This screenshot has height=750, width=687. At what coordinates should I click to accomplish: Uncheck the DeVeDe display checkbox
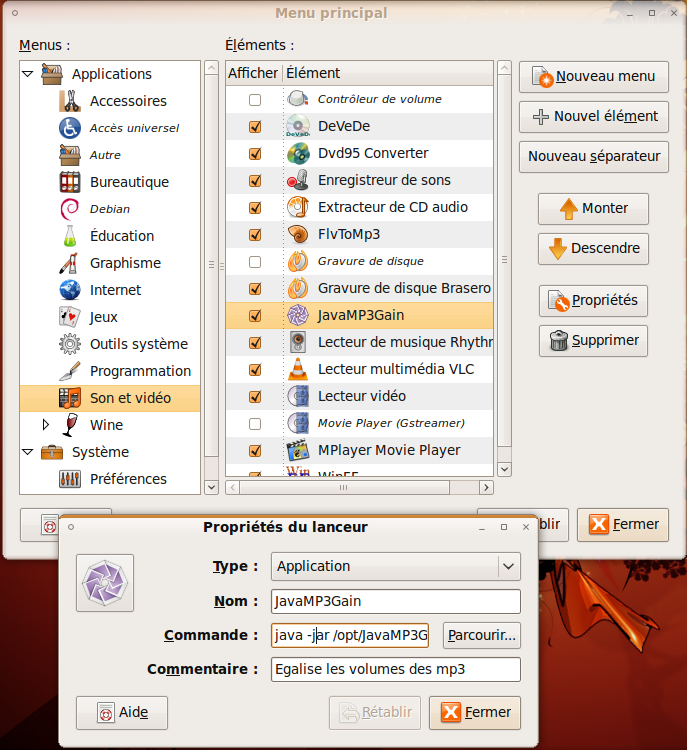[255, 127]
